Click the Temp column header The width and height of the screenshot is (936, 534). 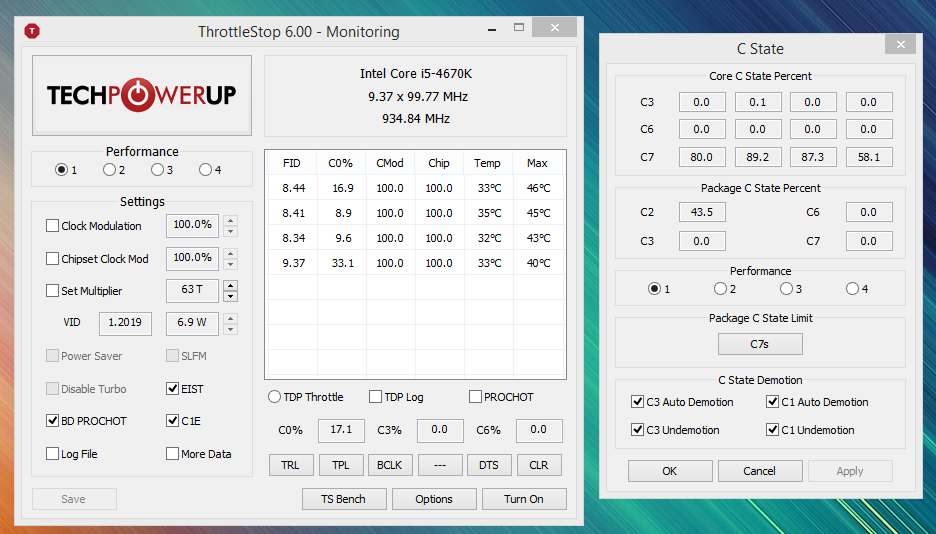[488, 163]
